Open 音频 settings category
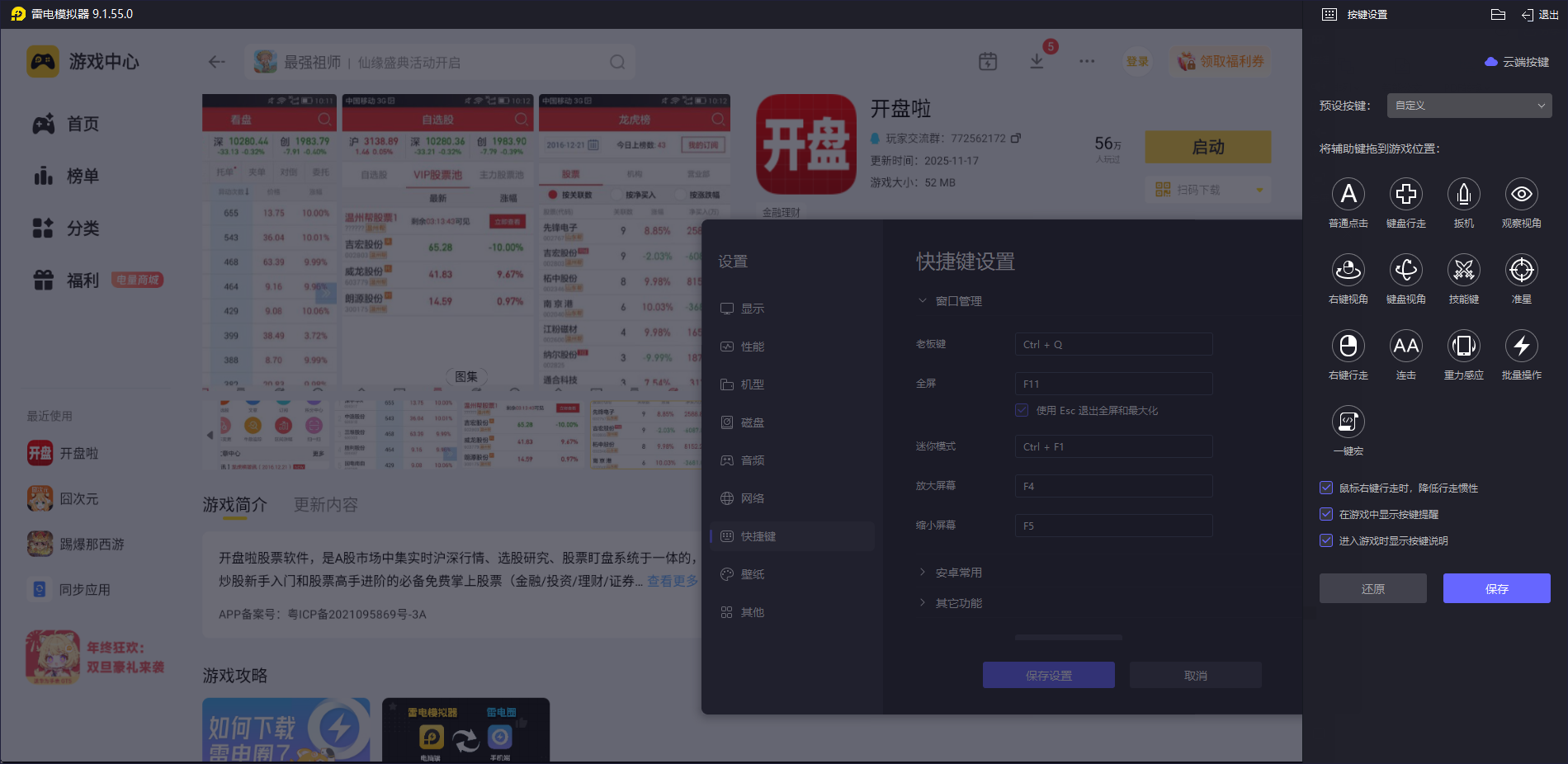This screenshot has height=764, width=1568. 792,460
